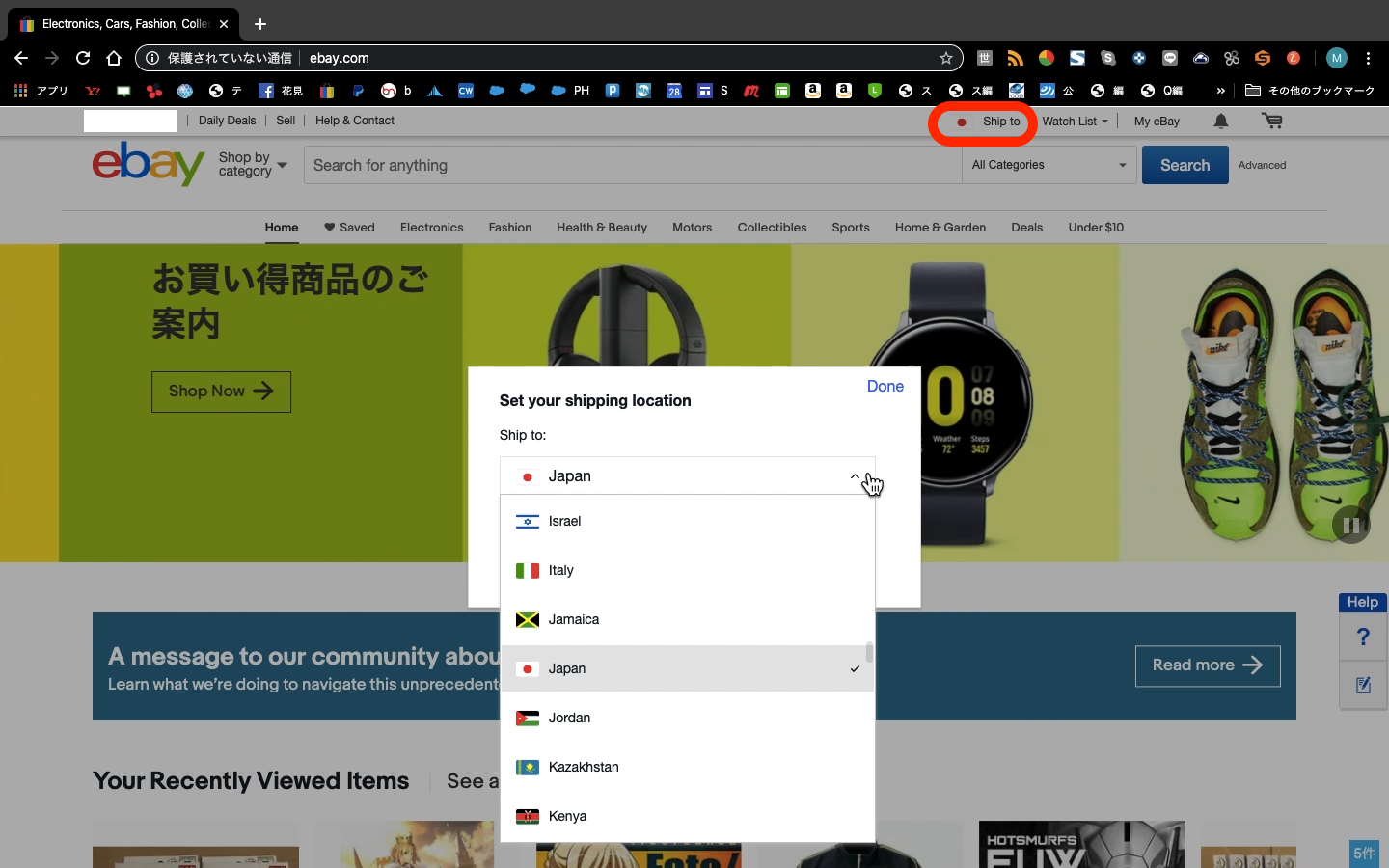This screenshot has width=1389, height=868.
Task: Choose Jamaica as the shipping country
Action: pyautogui.click(x=574, y=619)
